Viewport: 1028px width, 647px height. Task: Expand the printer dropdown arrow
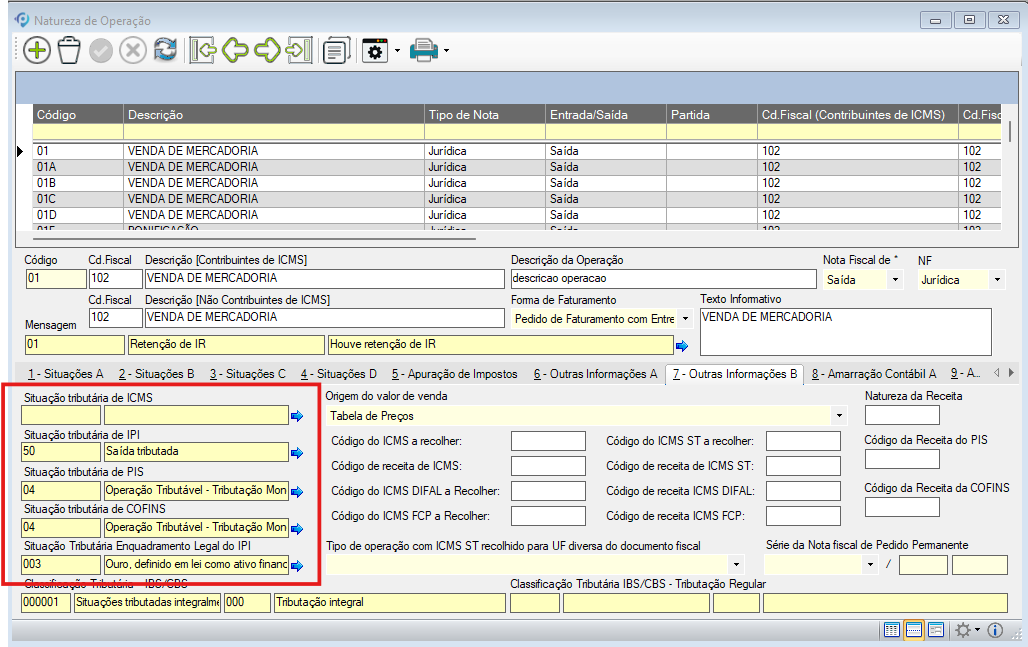[446, 50]
